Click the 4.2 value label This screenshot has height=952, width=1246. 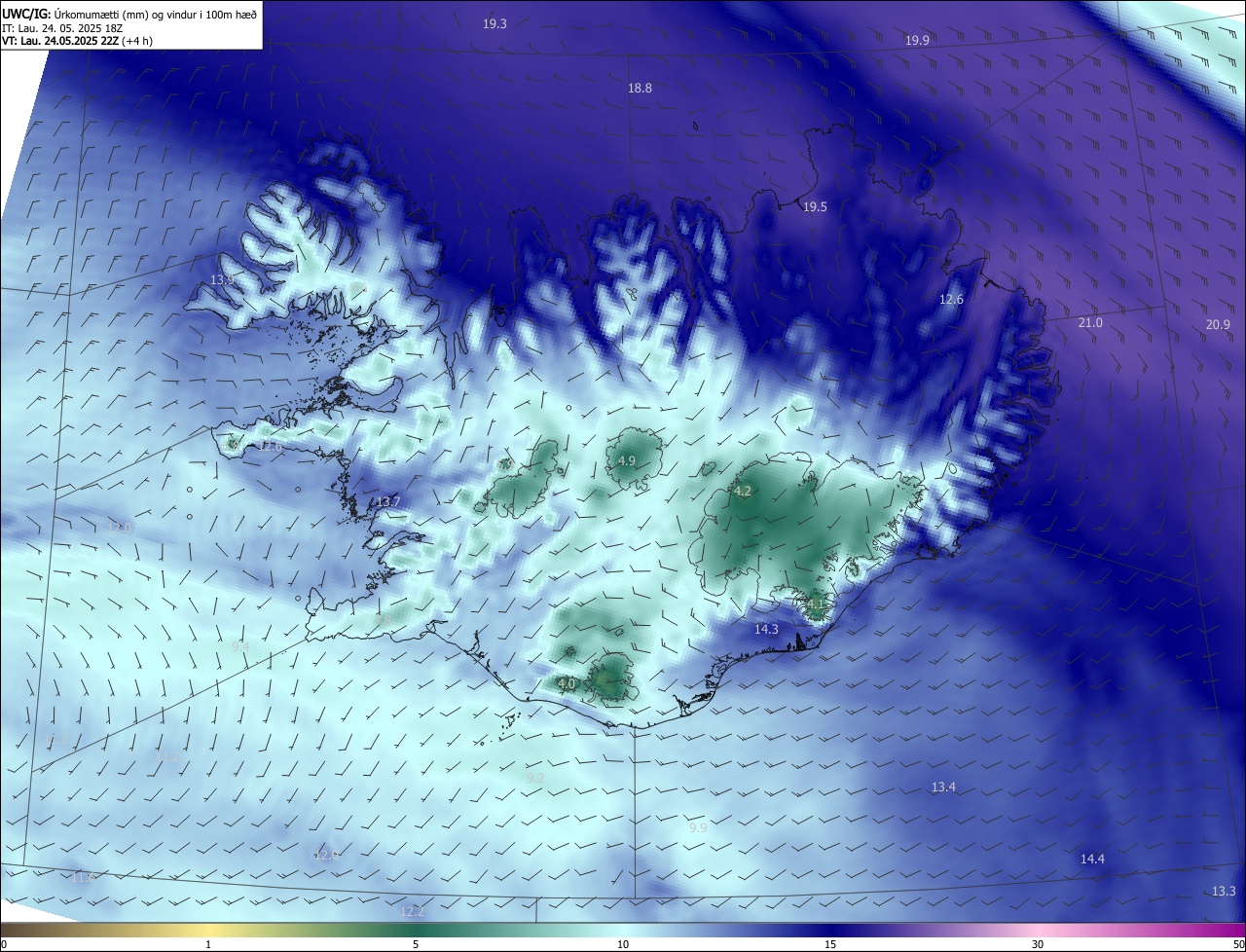point(743,491)
